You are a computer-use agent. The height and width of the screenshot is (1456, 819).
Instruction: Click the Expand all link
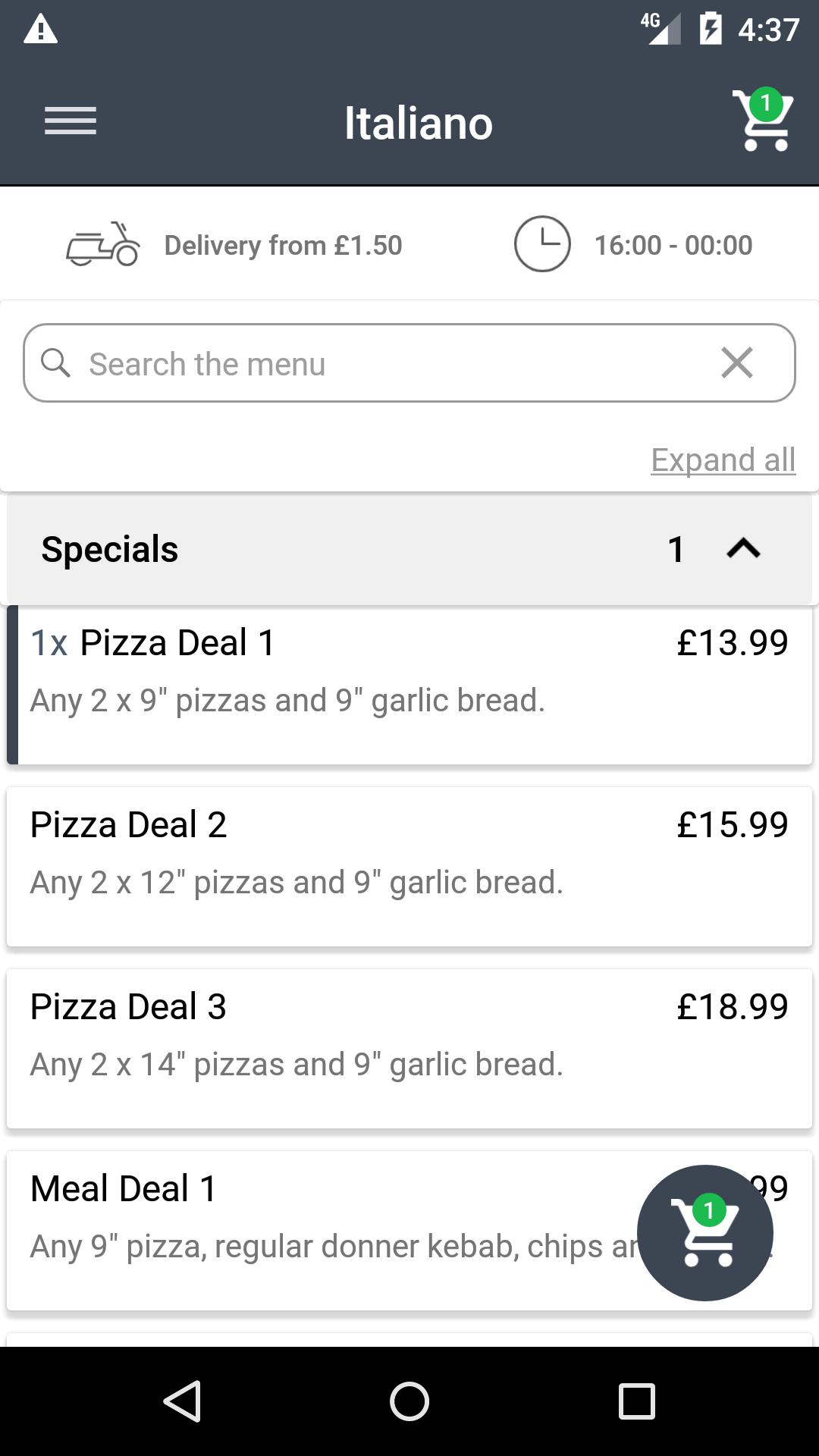[723, 460]
